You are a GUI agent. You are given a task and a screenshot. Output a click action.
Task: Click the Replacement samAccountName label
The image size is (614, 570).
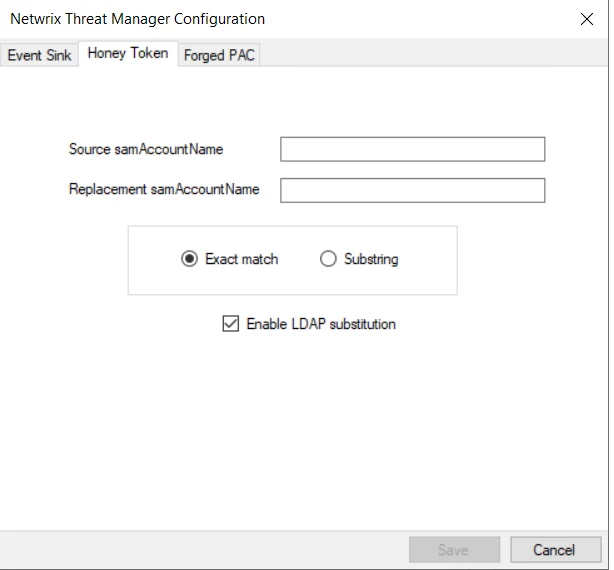pos(164,189)
